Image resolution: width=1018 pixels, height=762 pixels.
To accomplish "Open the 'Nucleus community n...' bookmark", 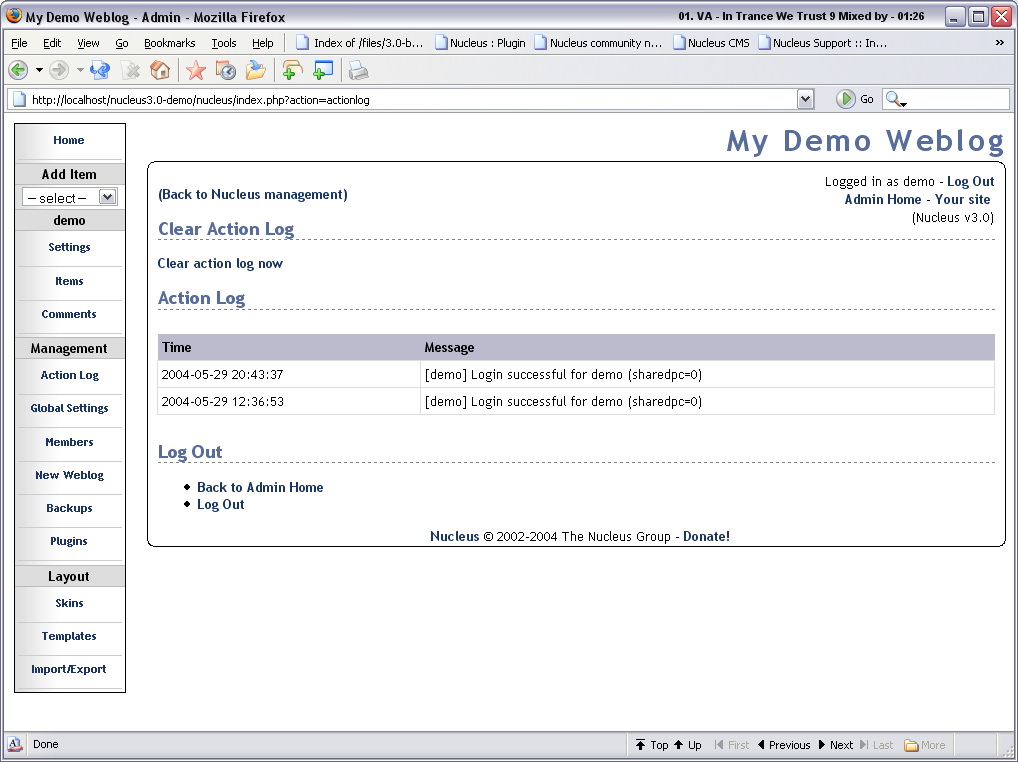I will click(x=599, y=43).
